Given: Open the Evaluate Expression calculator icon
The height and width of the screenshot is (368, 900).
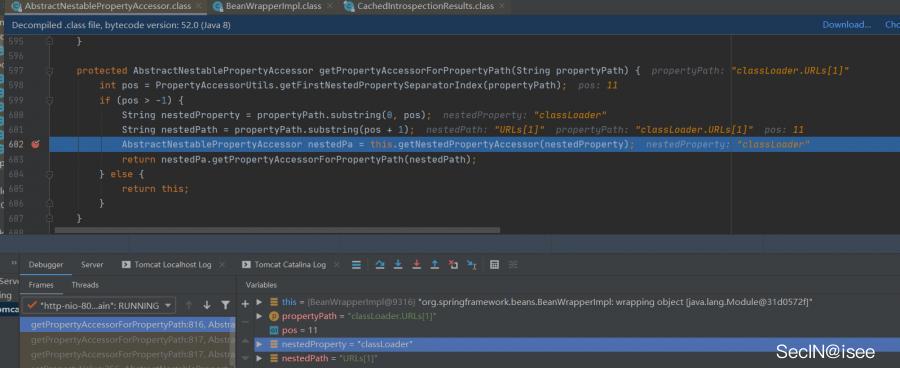Looking at the screenshot, I should pyautogui.click(x=494, y=265).
